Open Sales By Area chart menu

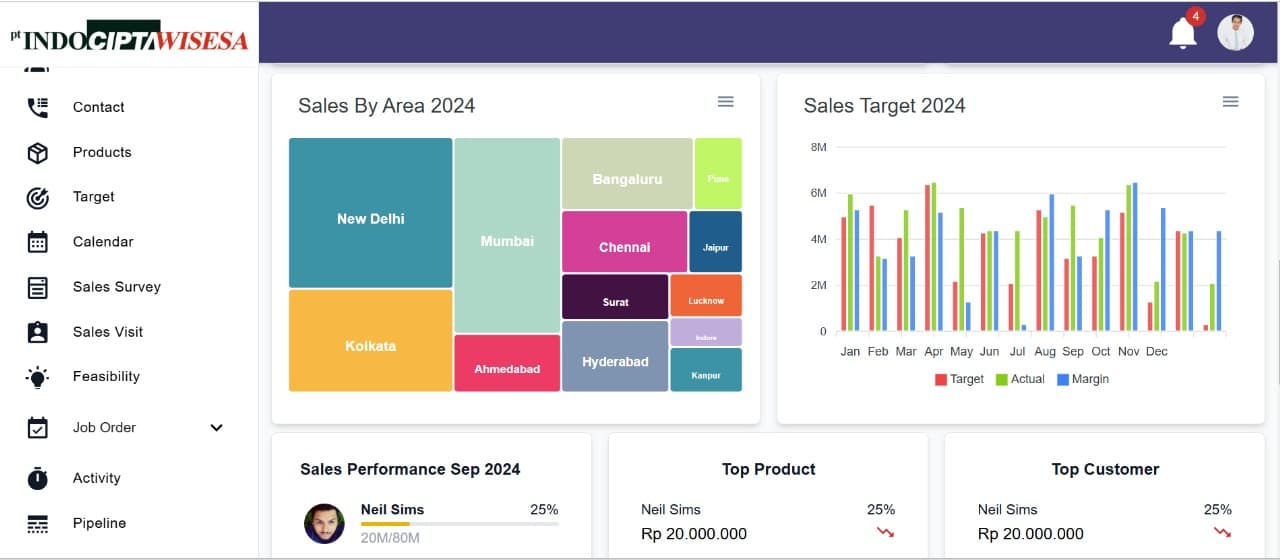pyautogui.click(x=726, y=102)
